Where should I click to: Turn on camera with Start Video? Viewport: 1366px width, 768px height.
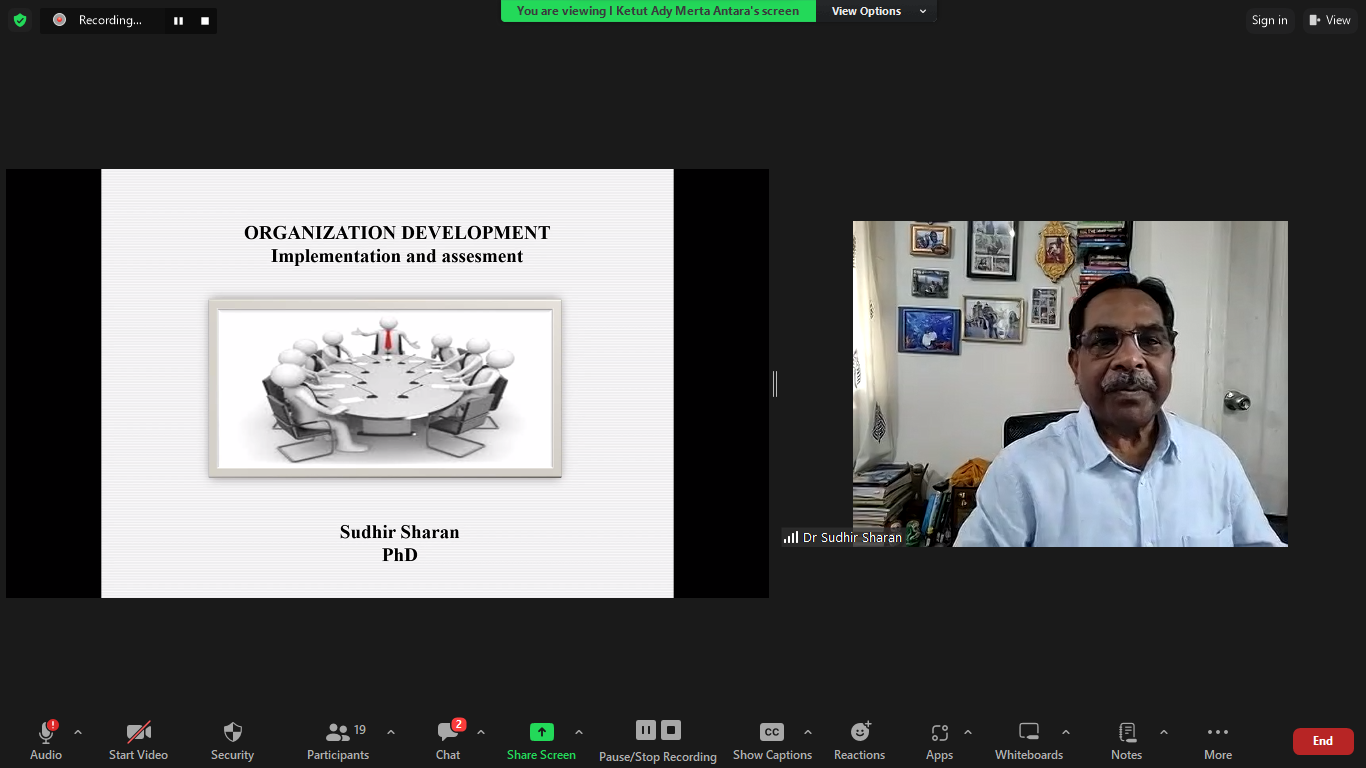click(x=138, y=741)
